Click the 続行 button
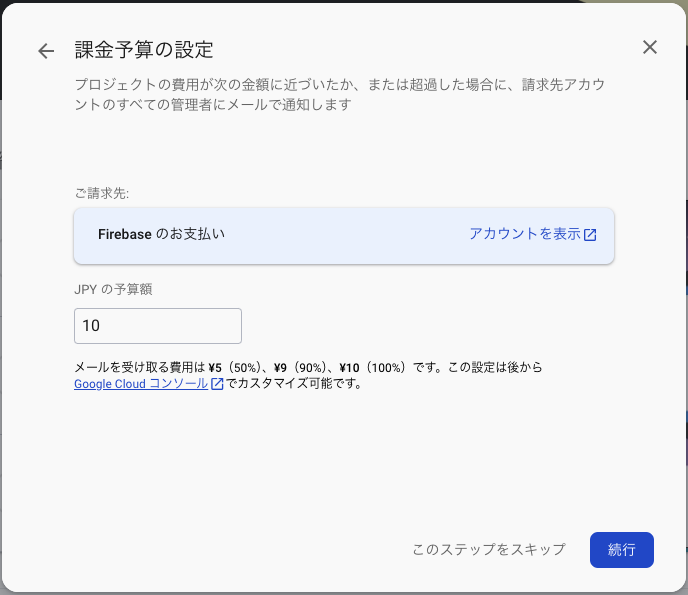 (622, 550)
